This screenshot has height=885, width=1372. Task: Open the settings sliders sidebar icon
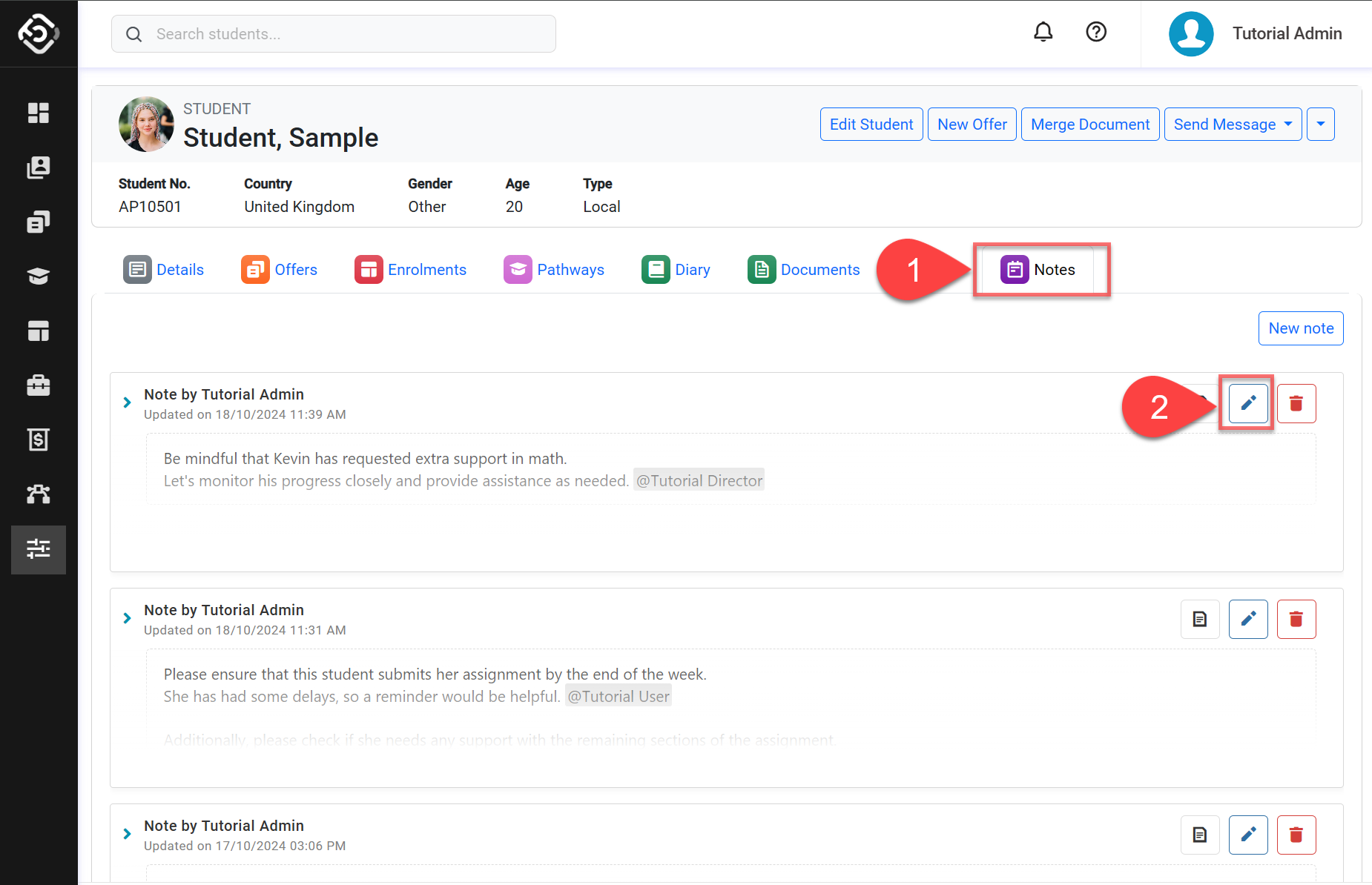[x=39, y=549]
